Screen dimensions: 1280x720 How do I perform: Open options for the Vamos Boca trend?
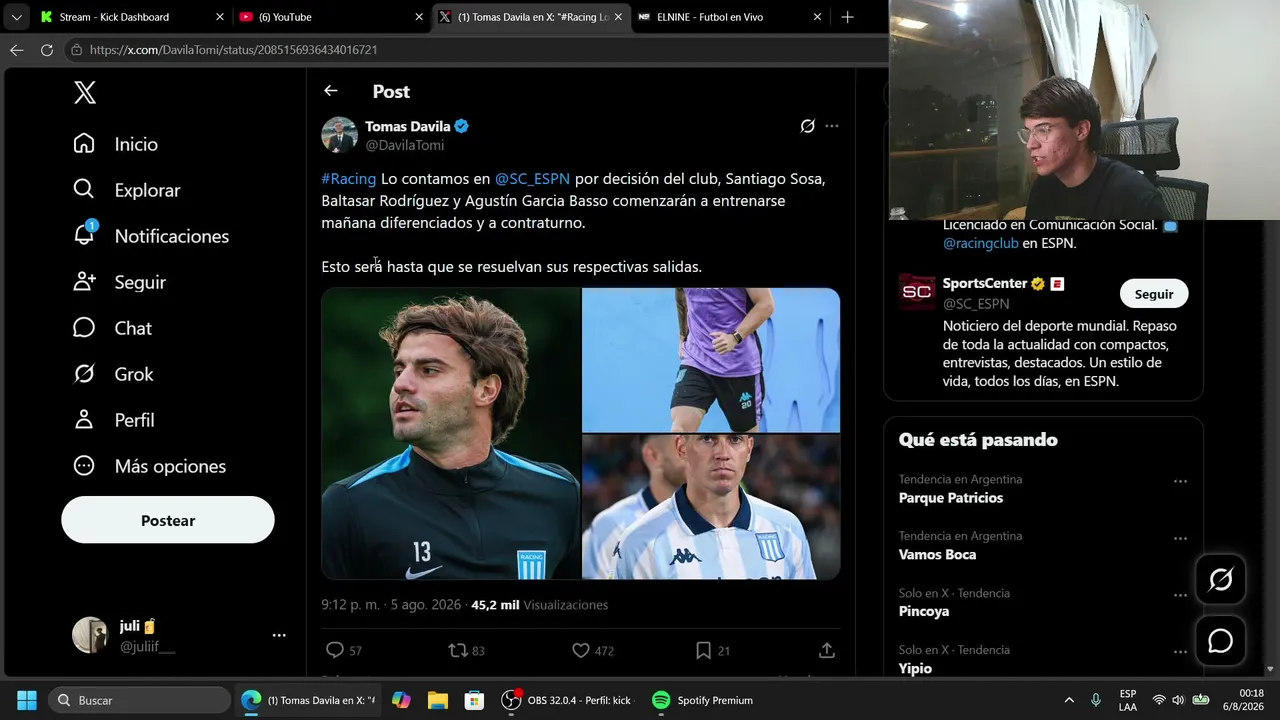(1180, 538)
